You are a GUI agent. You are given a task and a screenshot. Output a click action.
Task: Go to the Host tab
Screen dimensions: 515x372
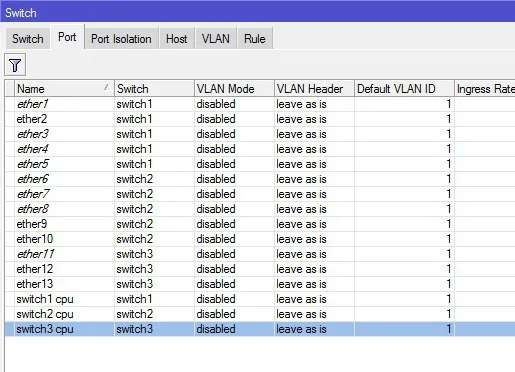[176, 39]
